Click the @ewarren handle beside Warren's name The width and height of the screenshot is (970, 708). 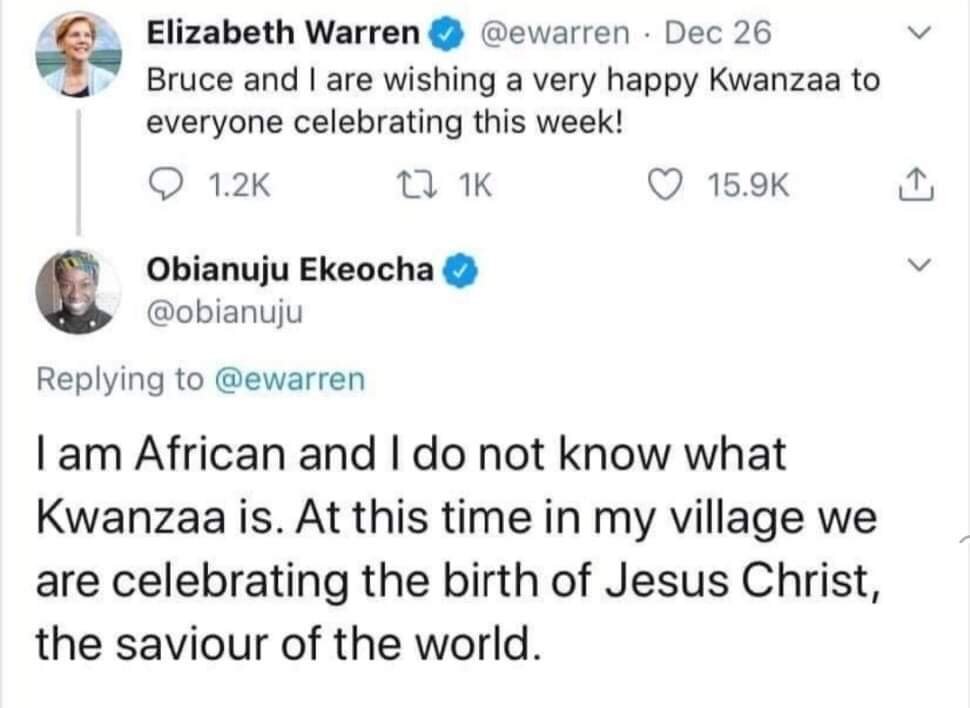(x=557, y=34)
